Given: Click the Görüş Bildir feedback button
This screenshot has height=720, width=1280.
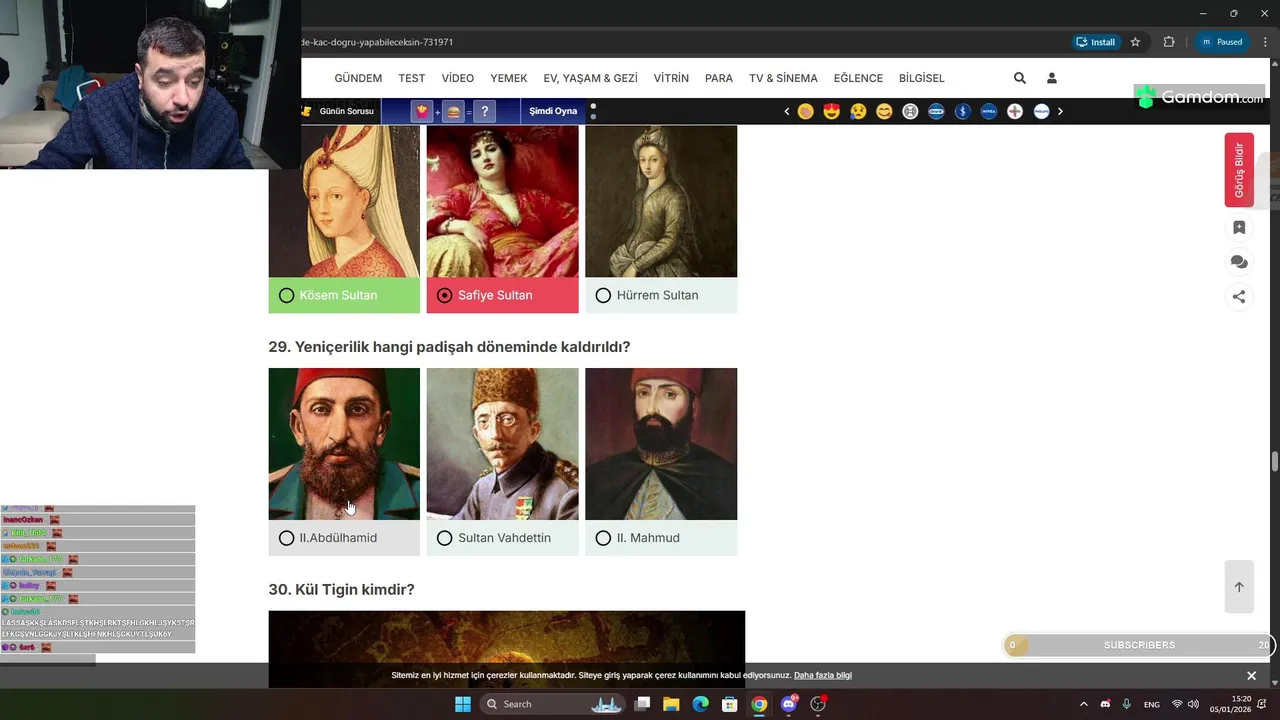Looking at the screenshot, I should point(1239,170).
